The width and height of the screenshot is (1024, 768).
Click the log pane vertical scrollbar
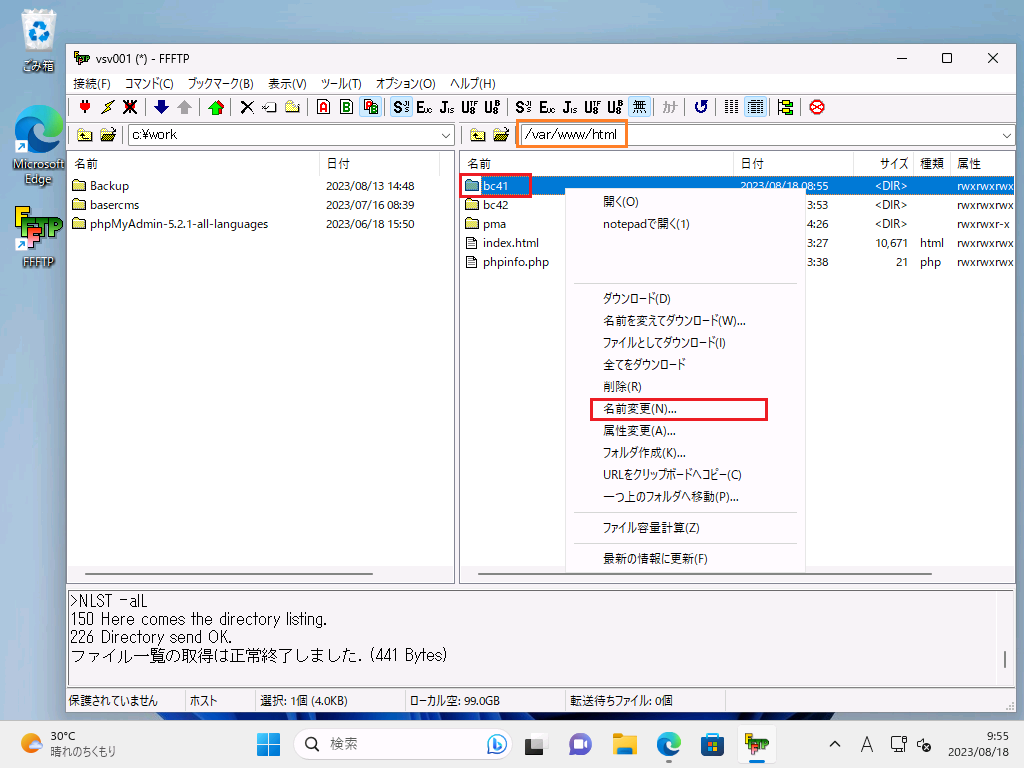[1005, 640]
